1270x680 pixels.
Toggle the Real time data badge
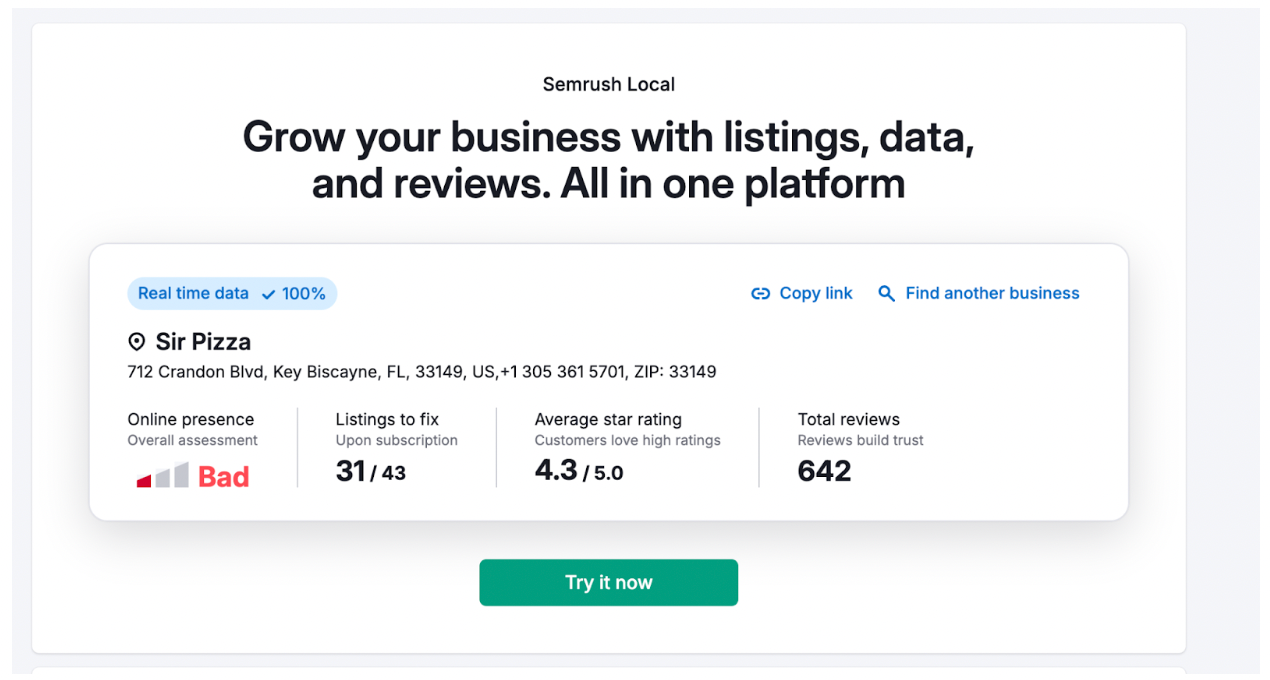pyautogui.click(x=232, y=293)
